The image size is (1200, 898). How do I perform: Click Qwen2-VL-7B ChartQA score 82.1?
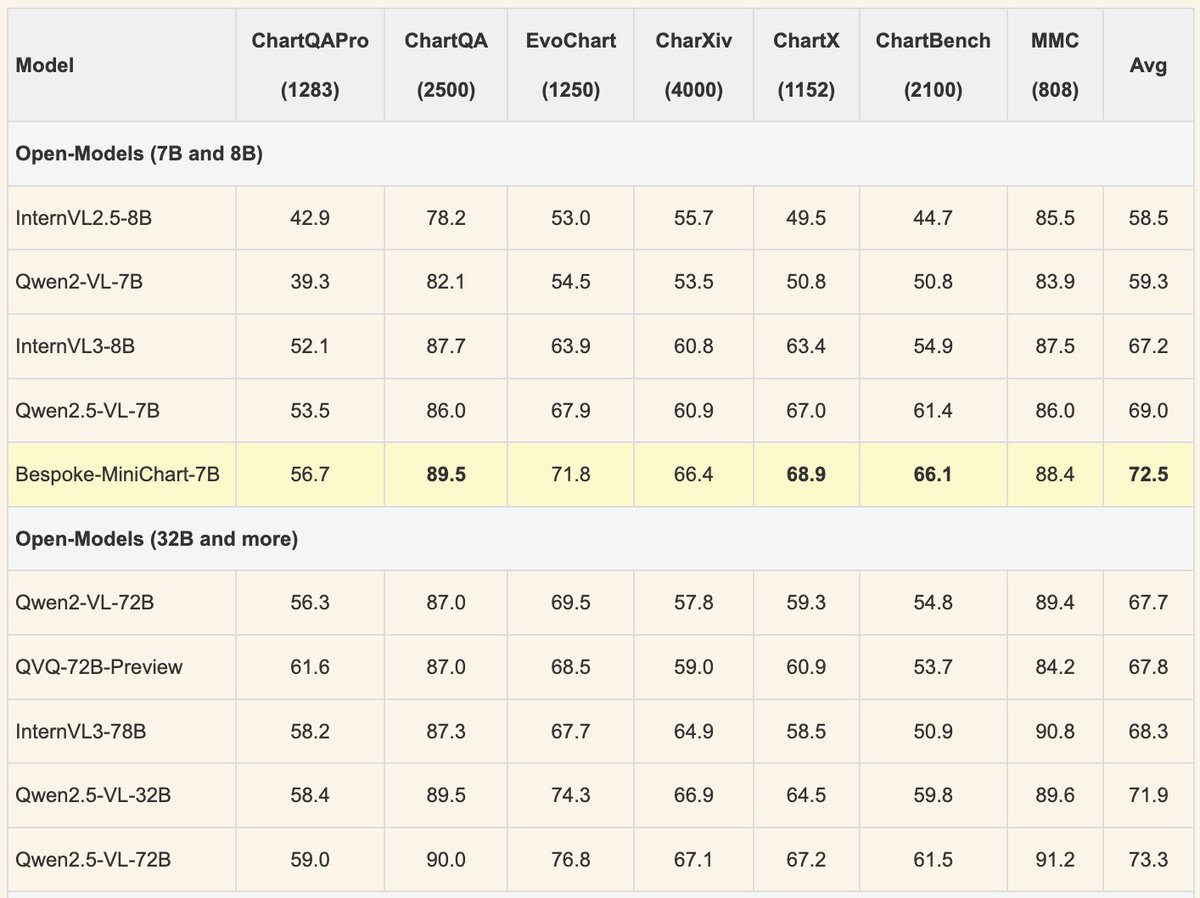tap(447, 282)
